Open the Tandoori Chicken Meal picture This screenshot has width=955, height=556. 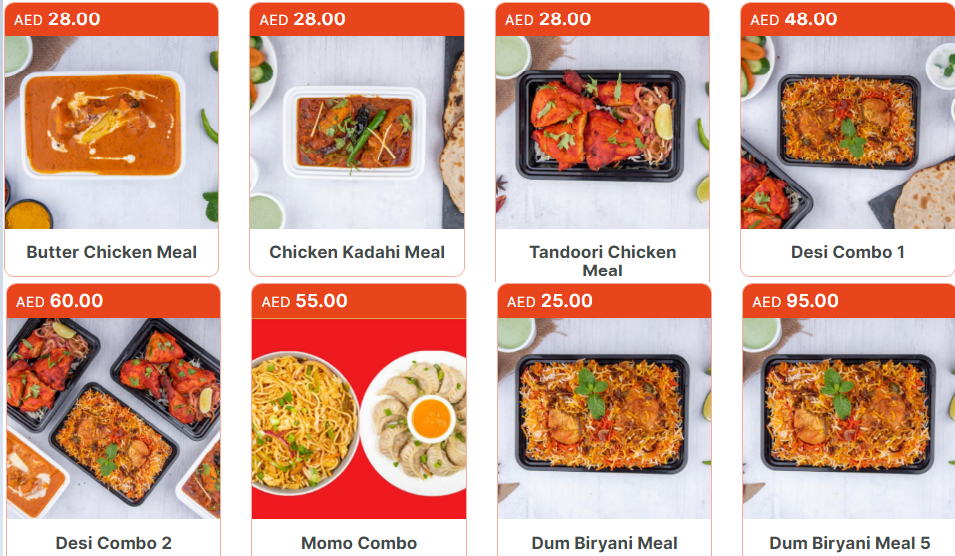pos(602,132)
